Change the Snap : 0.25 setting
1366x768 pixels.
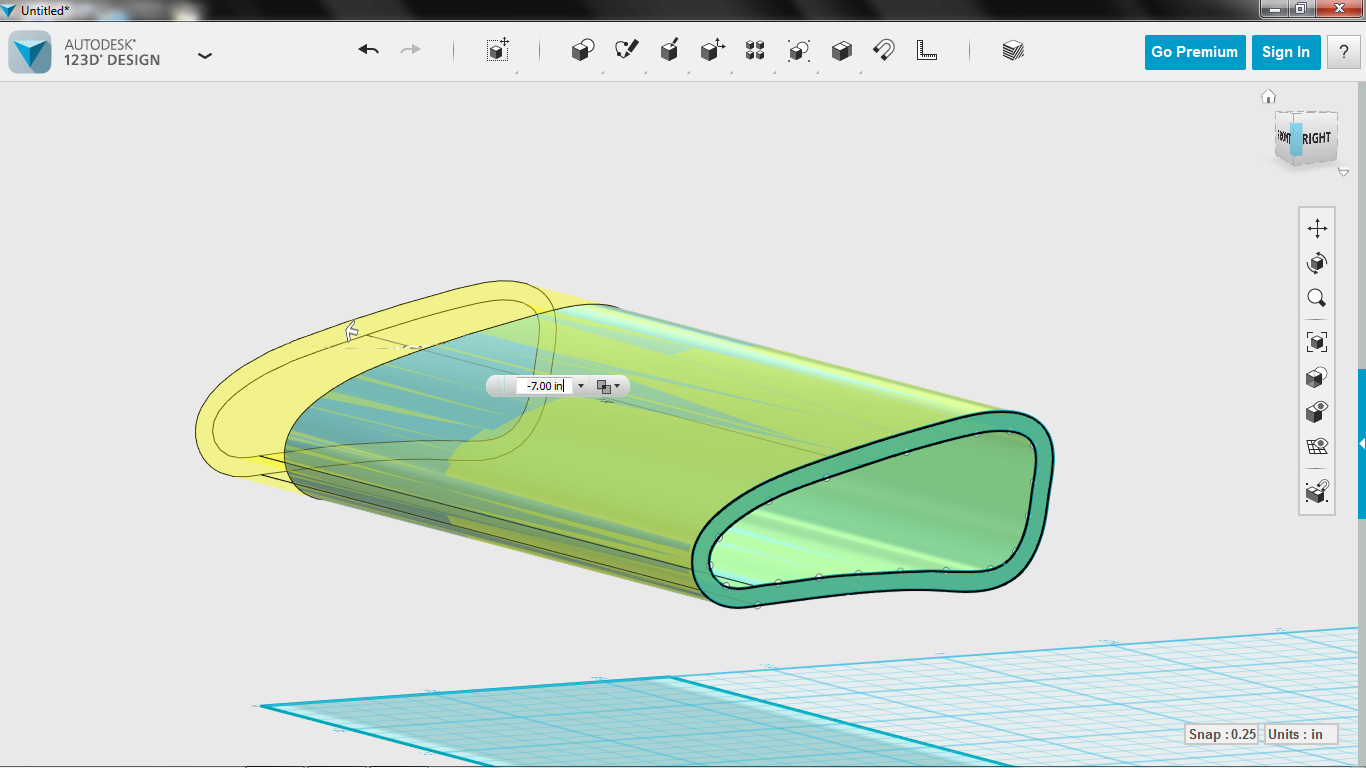tap(1222, 734)
